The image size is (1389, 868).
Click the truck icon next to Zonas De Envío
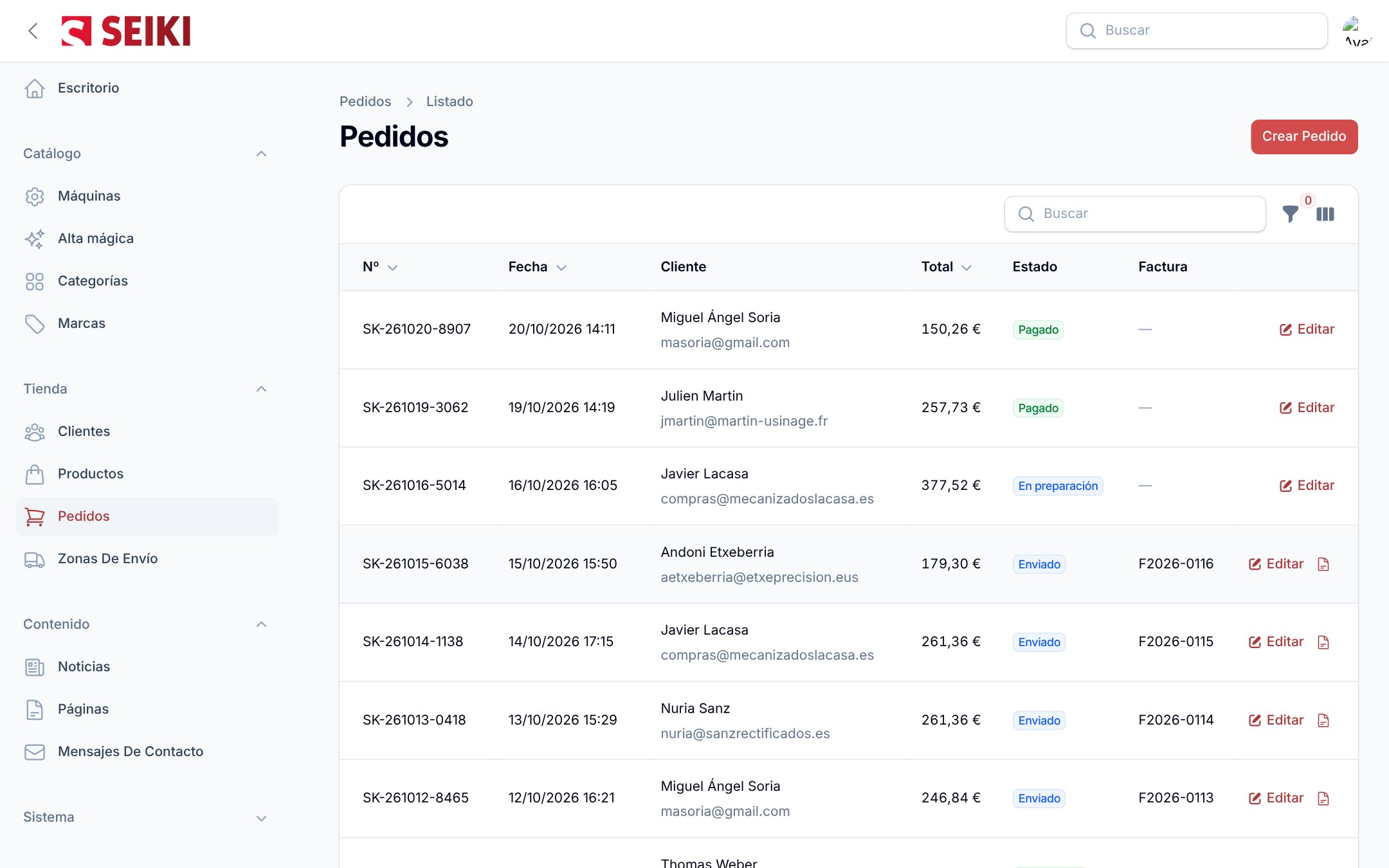pyautogui.click(x=35, y=559)
